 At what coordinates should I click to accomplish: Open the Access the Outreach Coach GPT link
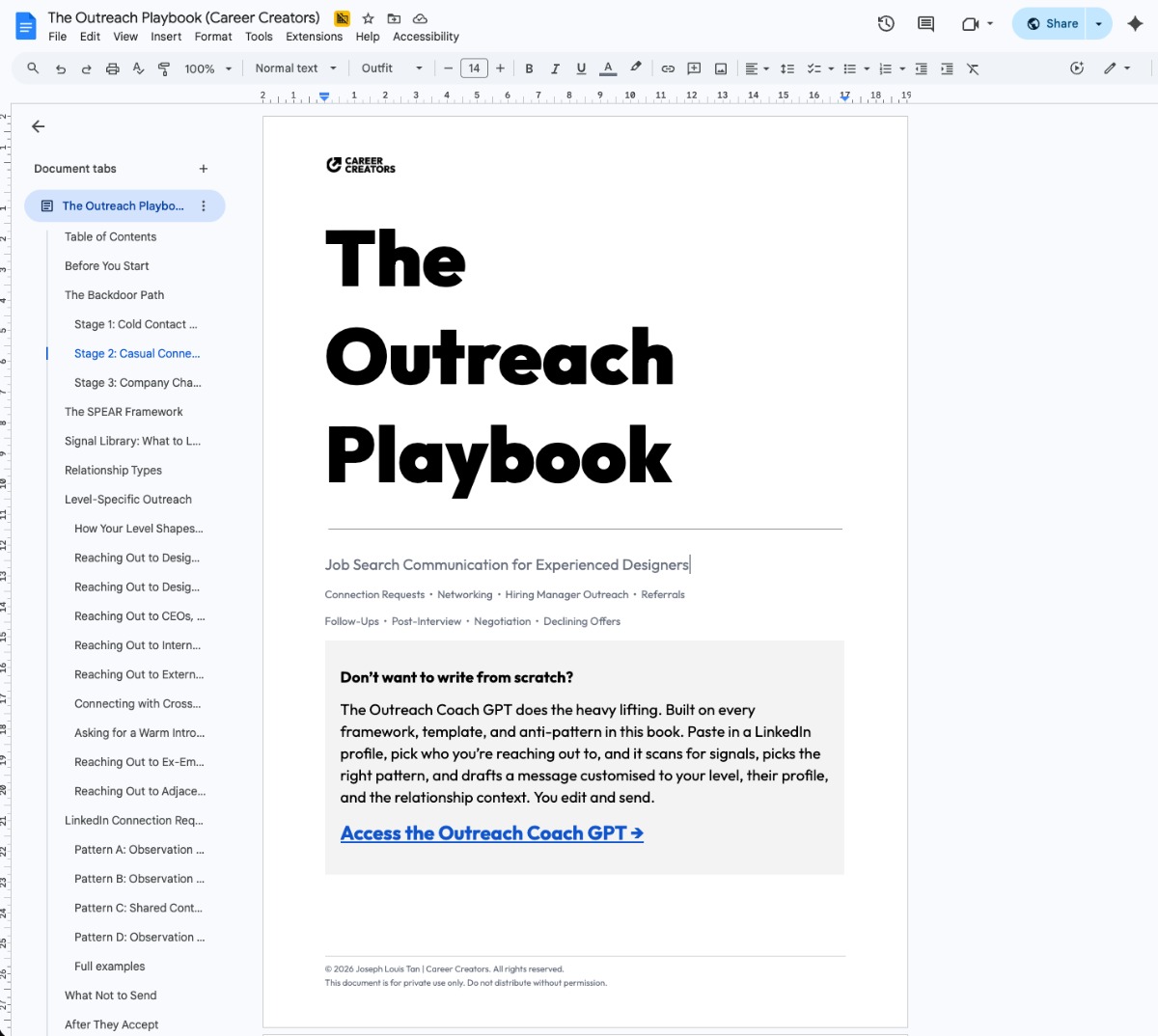[x=491, y=833]
